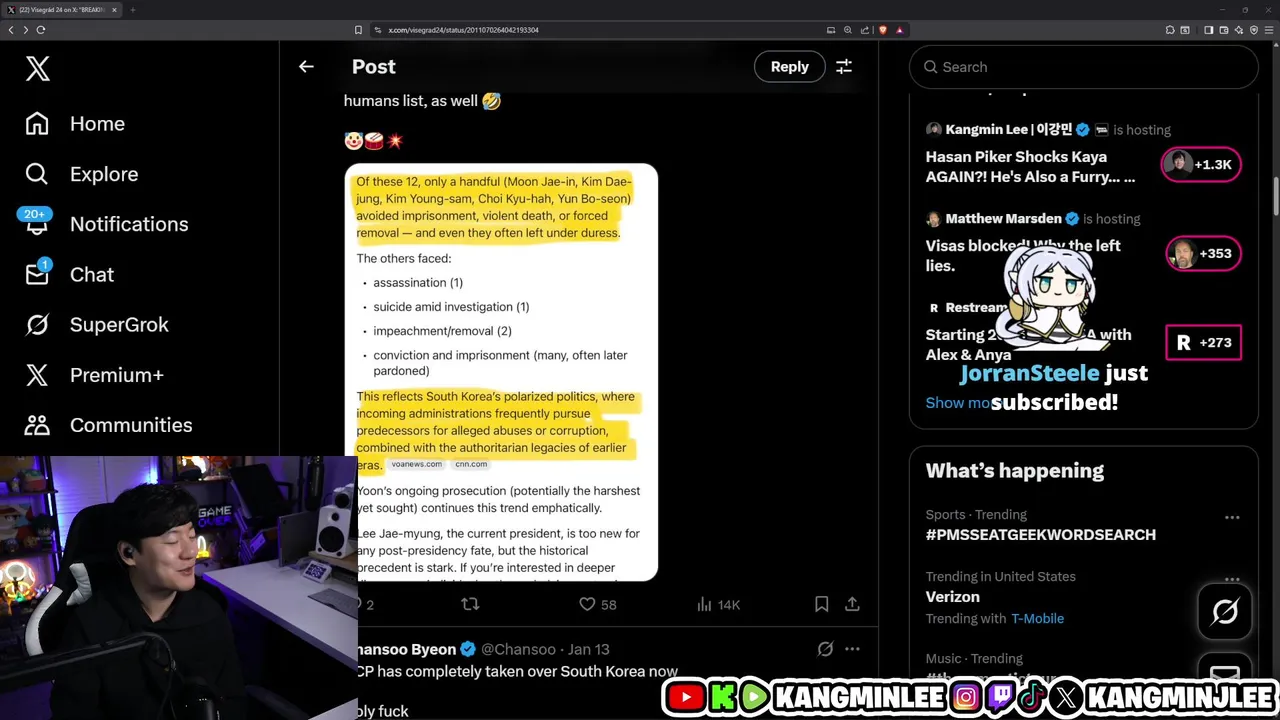Open Premium+ in the sidebar
1280x720 pixels.
pyautogui.click(x=94, y=375)
